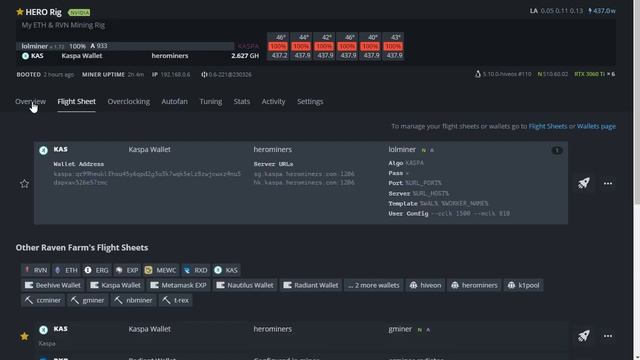Image resolution: width=640 pixels, height=360 pixels.
Task: Open the gminer flight sheet three-dot menu
Action: [608, 336]
